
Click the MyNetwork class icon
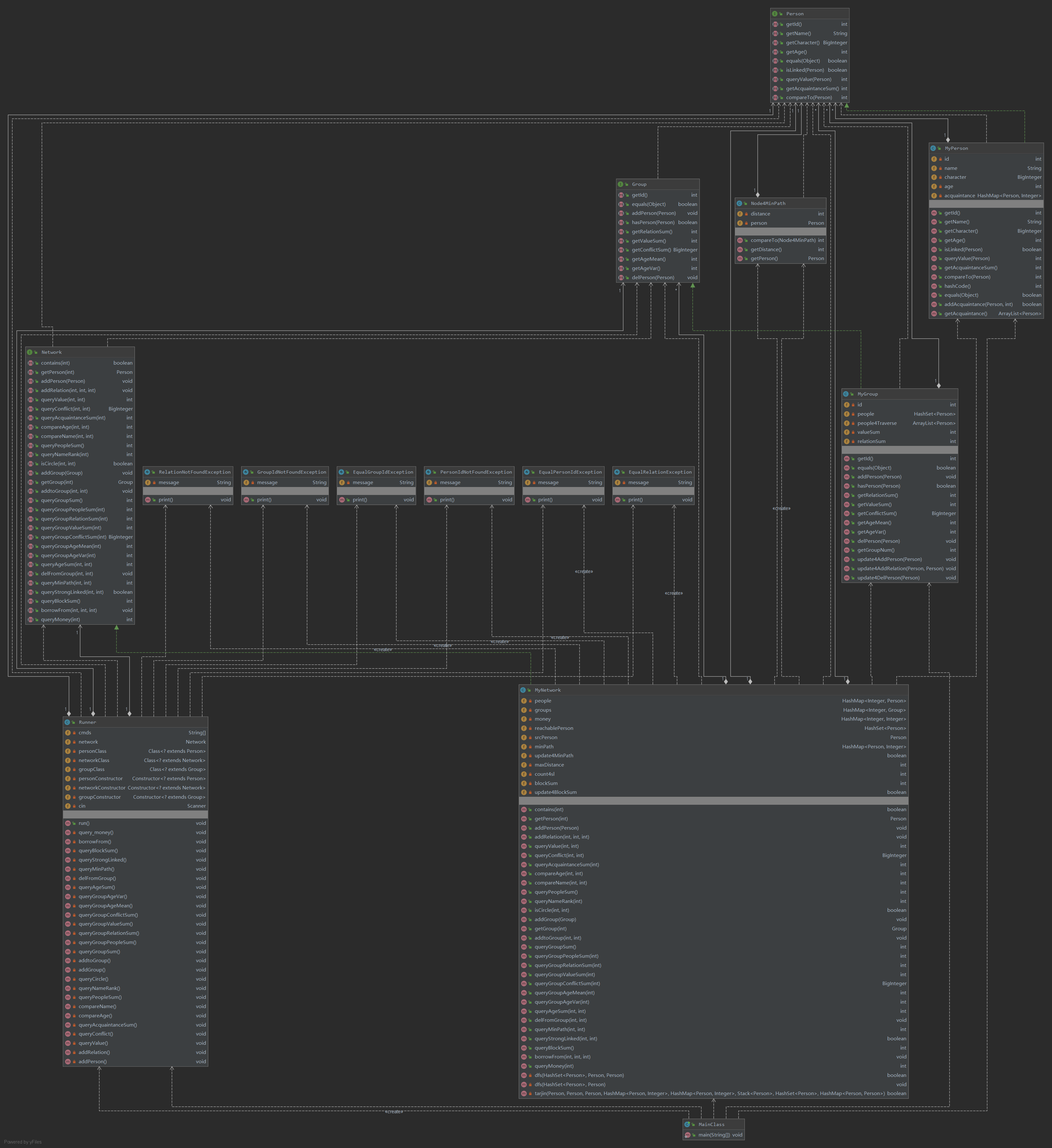523,690
